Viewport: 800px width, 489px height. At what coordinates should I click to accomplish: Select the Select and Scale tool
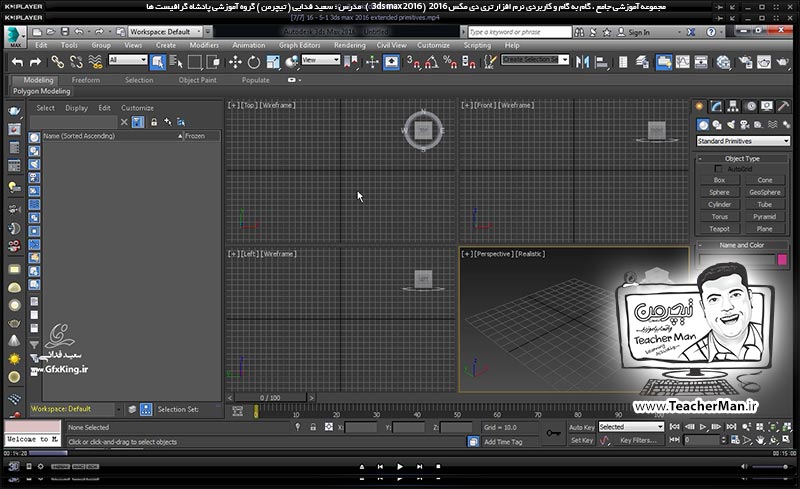click(x=272, y=62)
